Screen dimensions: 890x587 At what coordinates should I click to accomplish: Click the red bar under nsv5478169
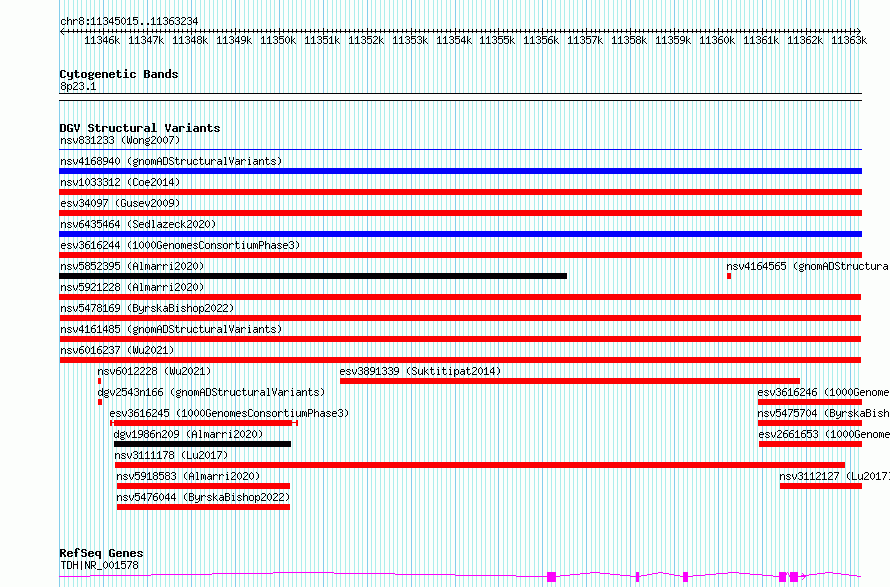460,318
